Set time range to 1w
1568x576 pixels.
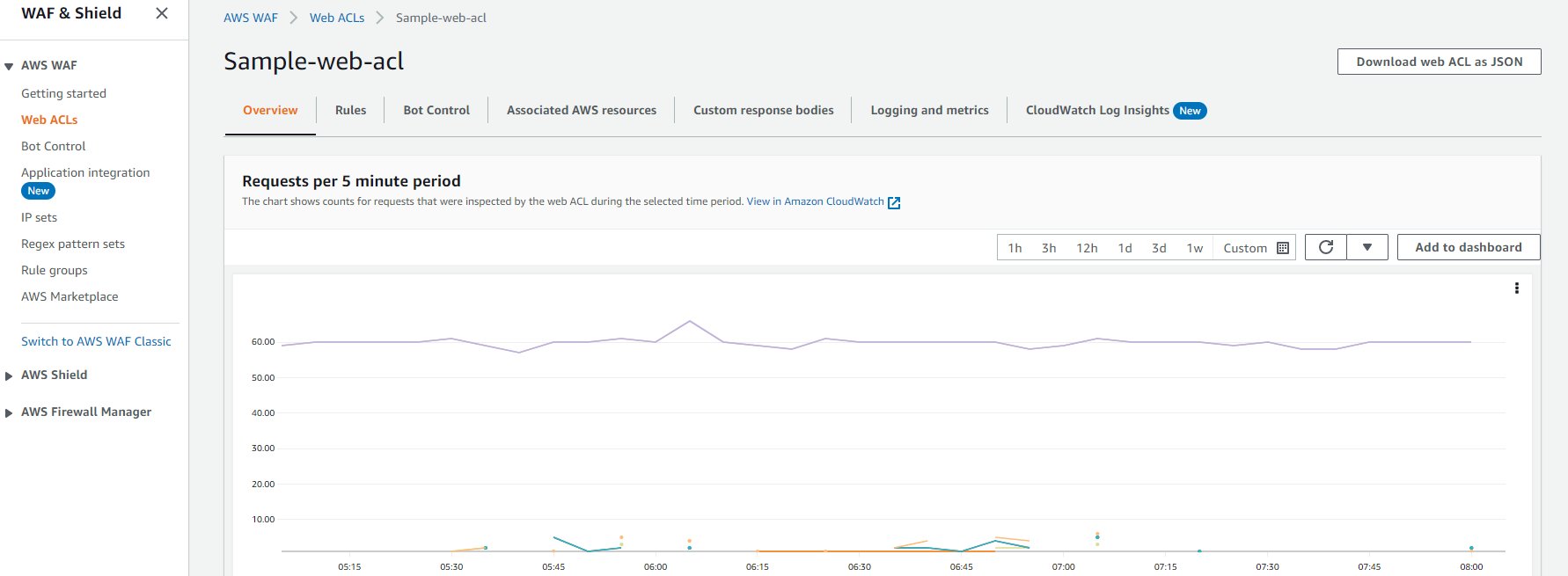[1194, 248]
